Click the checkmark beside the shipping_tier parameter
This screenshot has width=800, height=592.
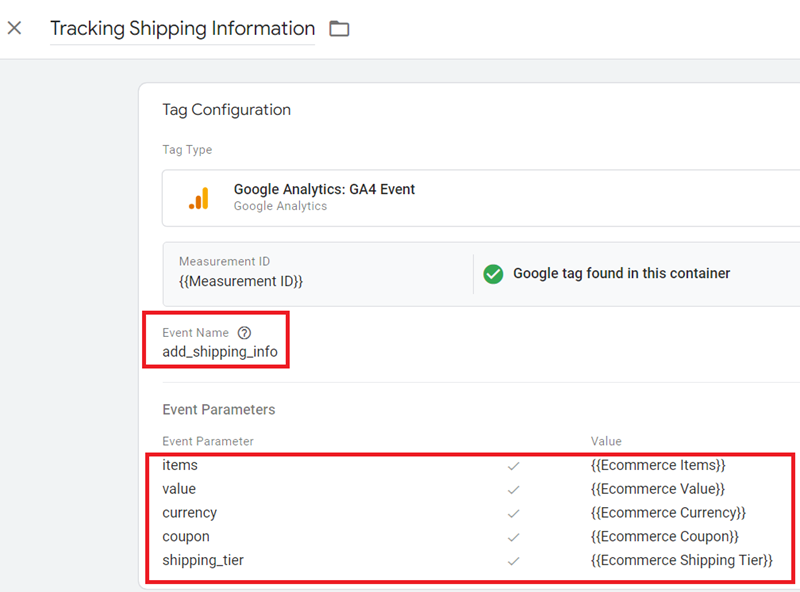tap(513, 561)
